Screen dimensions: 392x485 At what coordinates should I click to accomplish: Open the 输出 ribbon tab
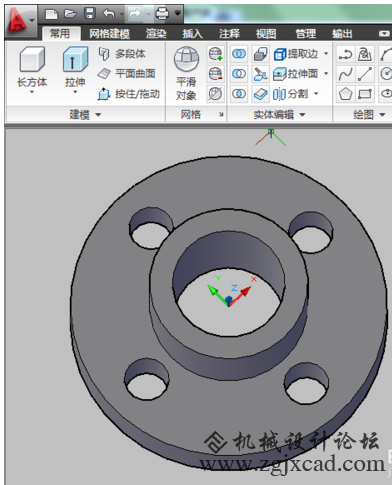(342, 34)
